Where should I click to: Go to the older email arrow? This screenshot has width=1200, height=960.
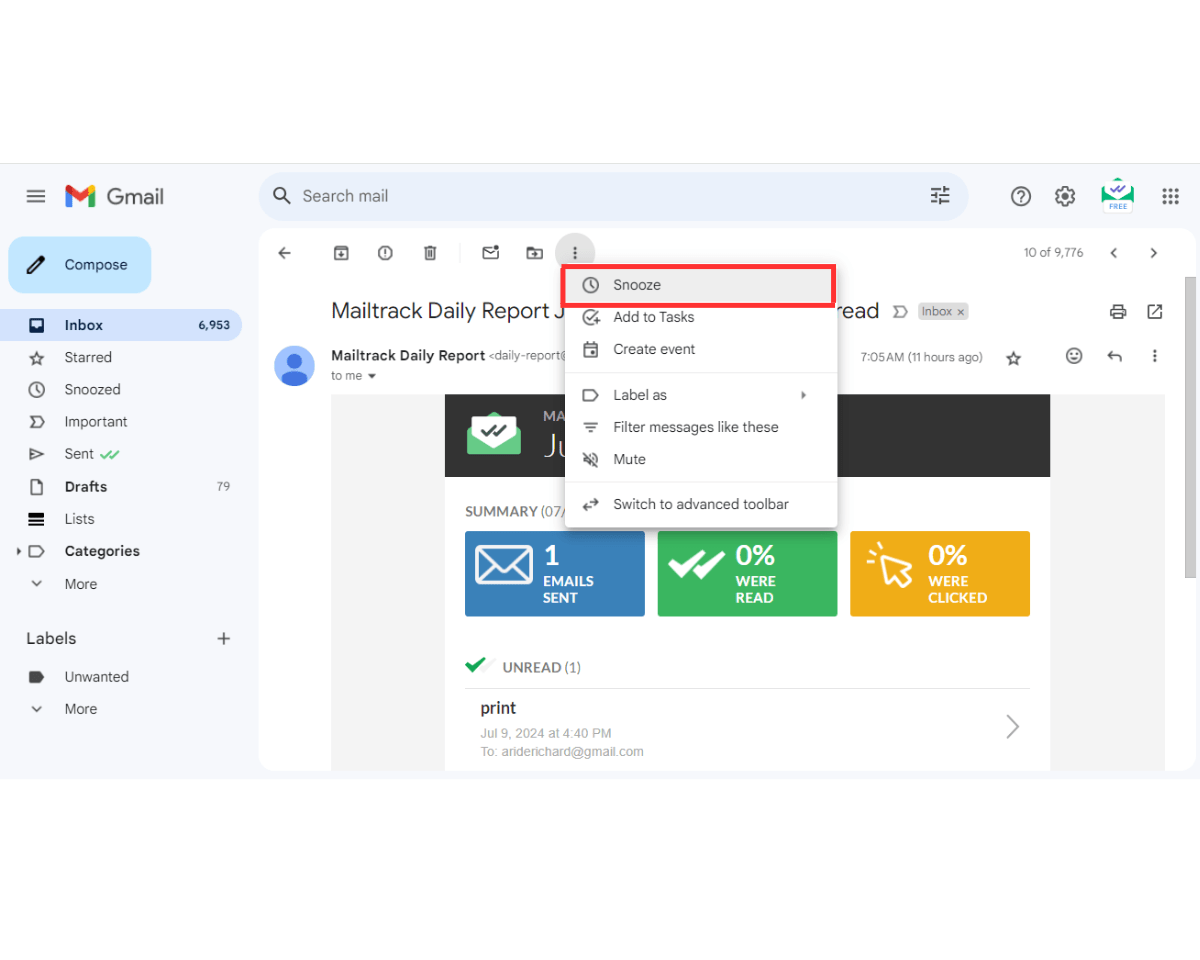point(1153,253)
